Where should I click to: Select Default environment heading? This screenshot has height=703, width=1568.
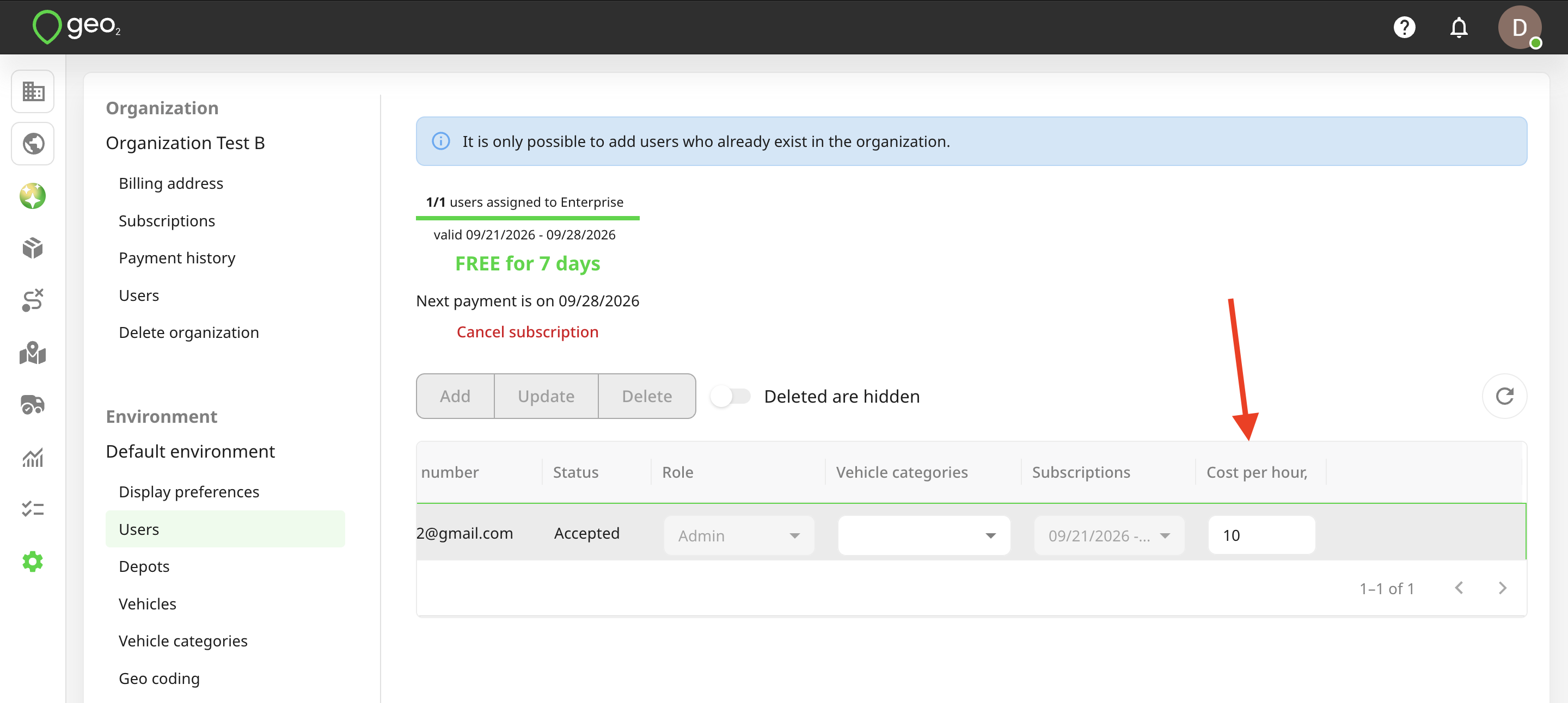point(190,451)
